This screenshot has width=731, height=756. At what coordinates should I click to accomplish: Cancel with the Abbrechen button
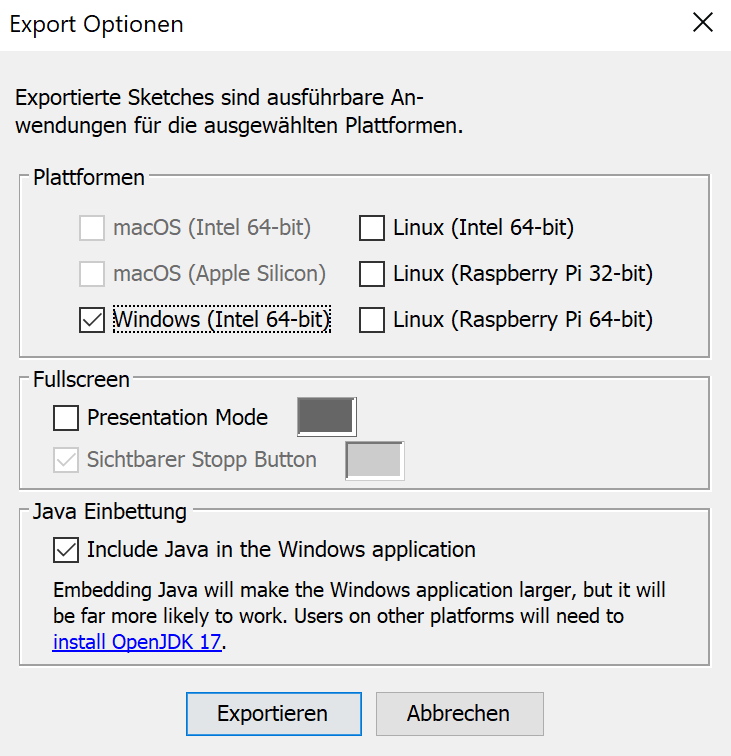[459, 714]
